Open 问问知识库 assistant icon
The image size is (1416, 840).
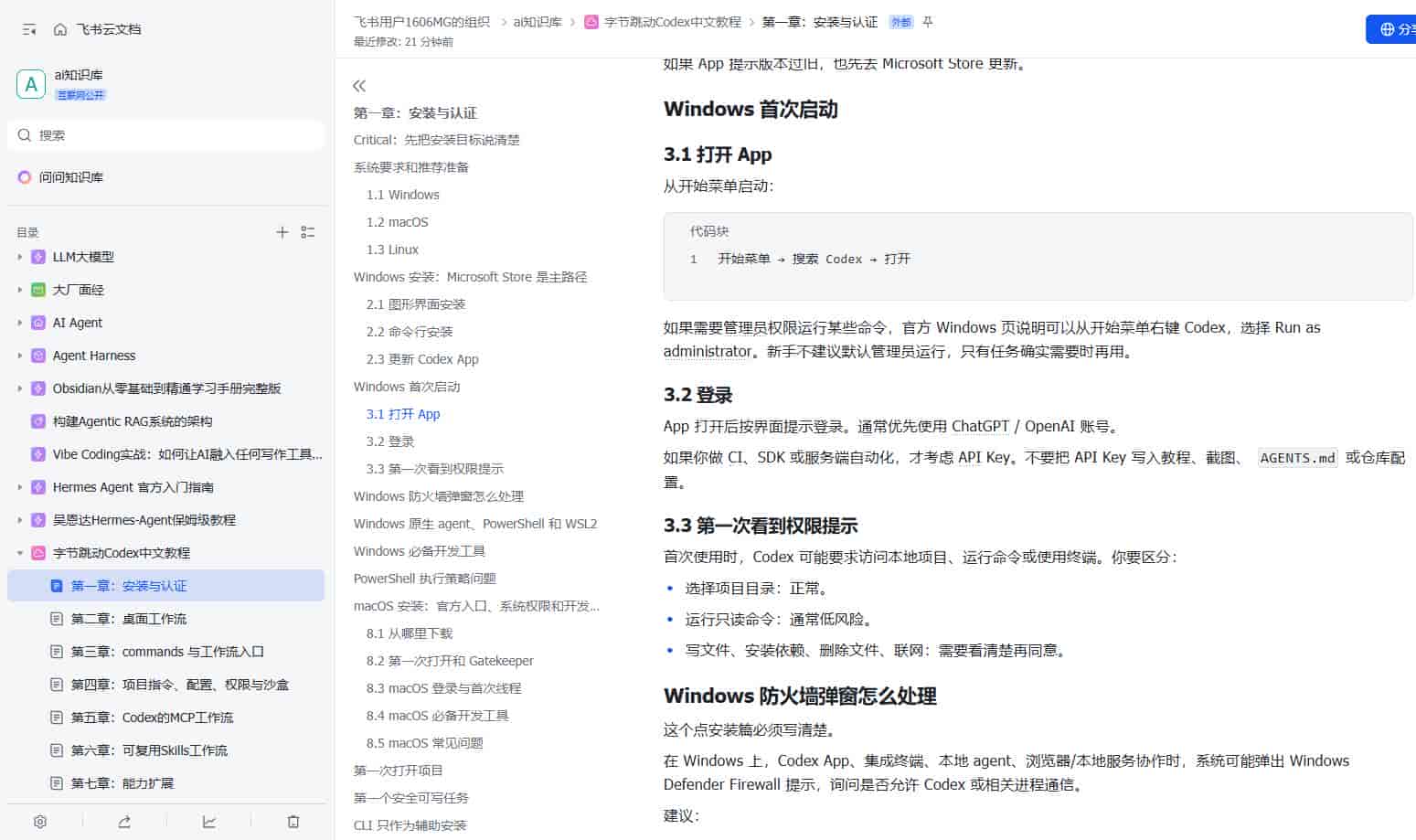[25, 177]
